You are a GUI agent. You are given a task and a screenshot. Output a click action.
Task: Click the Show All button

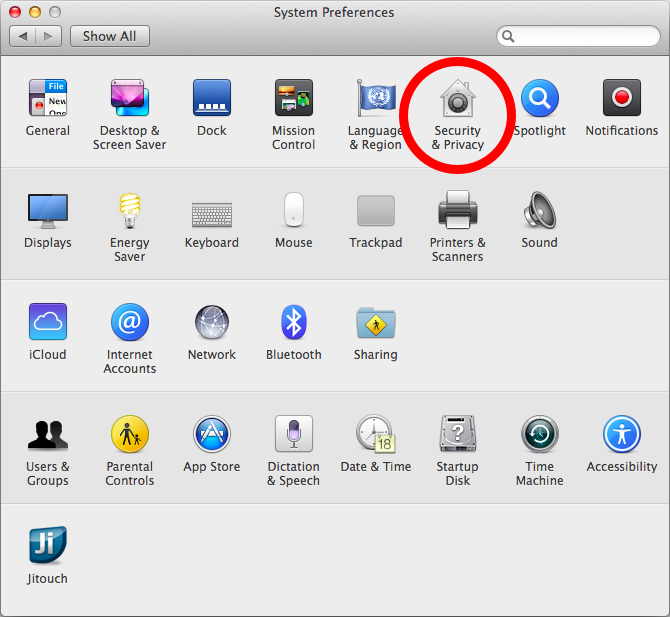coord(110,36)
